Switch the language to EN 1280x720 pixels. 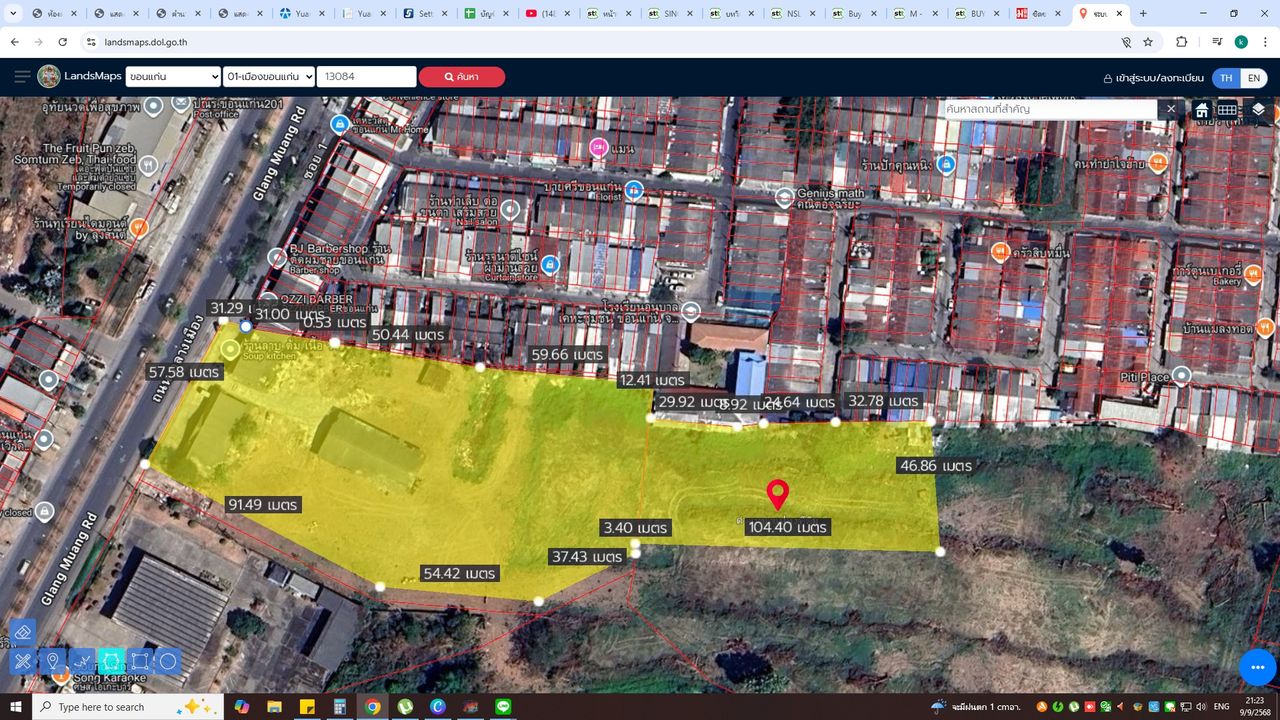coord(1253,78)
